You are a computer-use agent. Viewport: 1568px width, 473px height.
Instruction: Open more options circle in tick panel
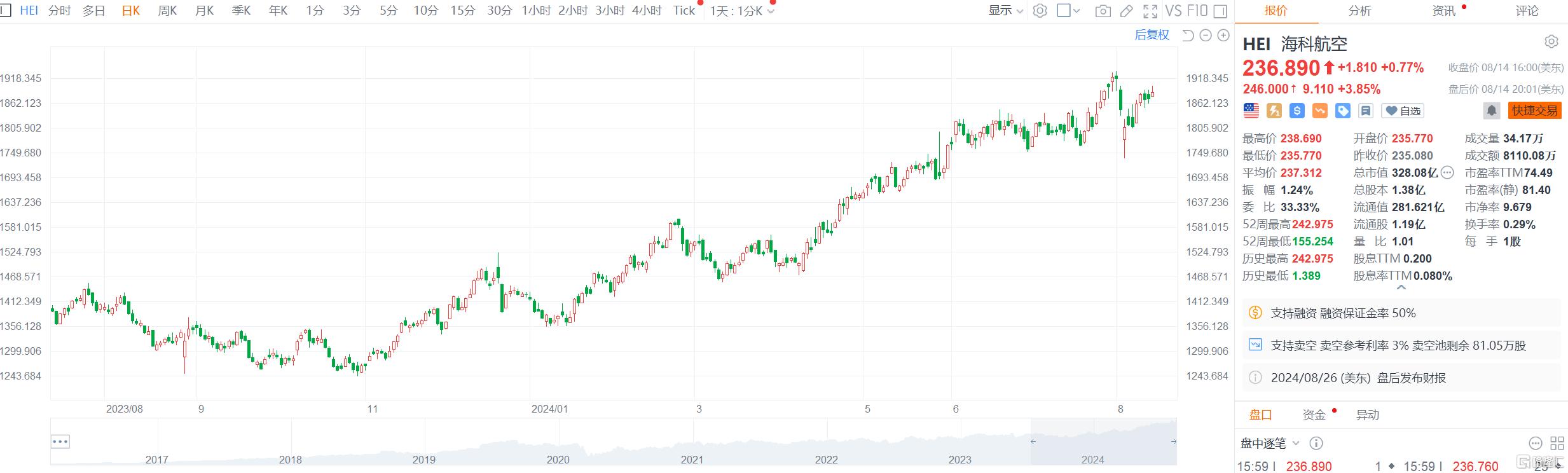click(x=1535, y=443)
